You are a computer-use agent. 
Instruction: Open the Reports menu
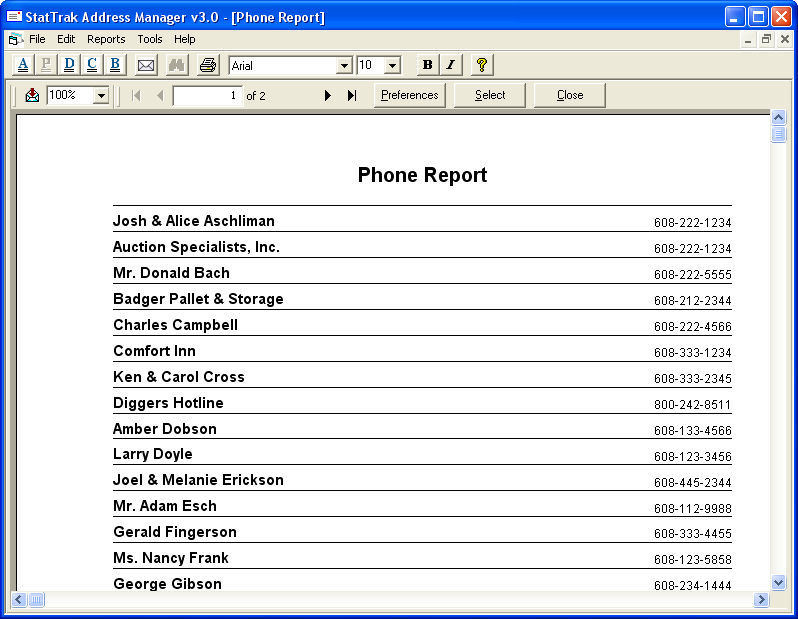[x=106, y=39]
